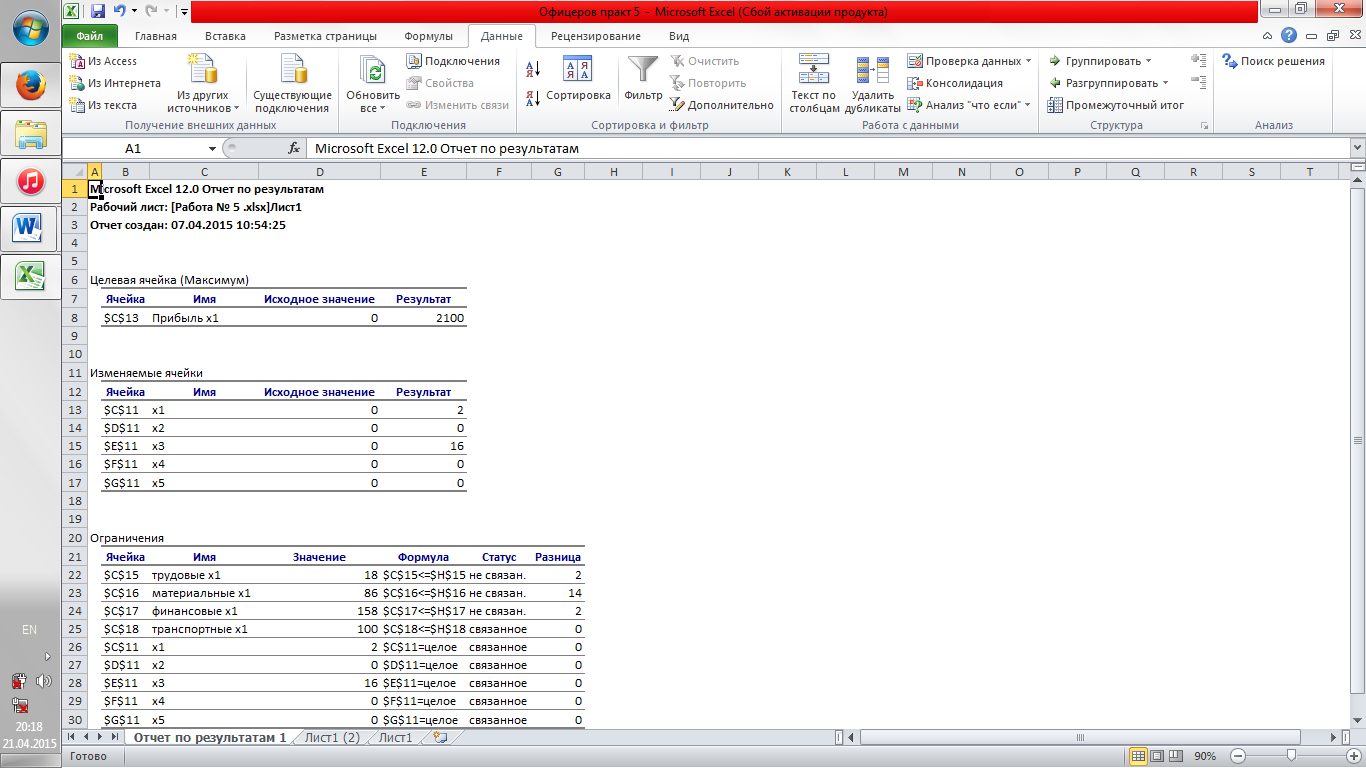Viewport: 1366px width, 768px height.
Task: Open Windows Start menu
Action: pyautogui.click(x=30, y=28)
